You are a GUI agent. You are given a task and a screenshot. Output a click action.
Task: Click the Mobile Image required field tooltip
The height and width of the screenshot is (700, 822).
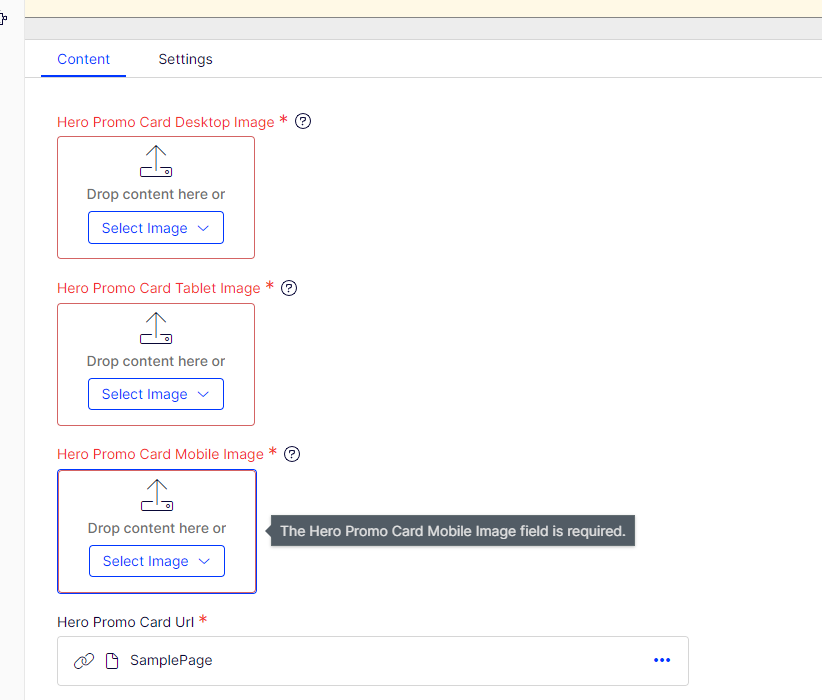pos(453,531)
